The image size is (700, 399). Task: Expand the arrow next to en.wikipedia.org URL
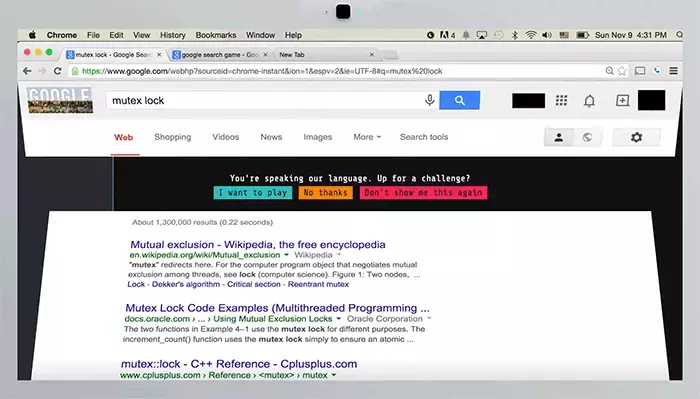pos(286,255)
